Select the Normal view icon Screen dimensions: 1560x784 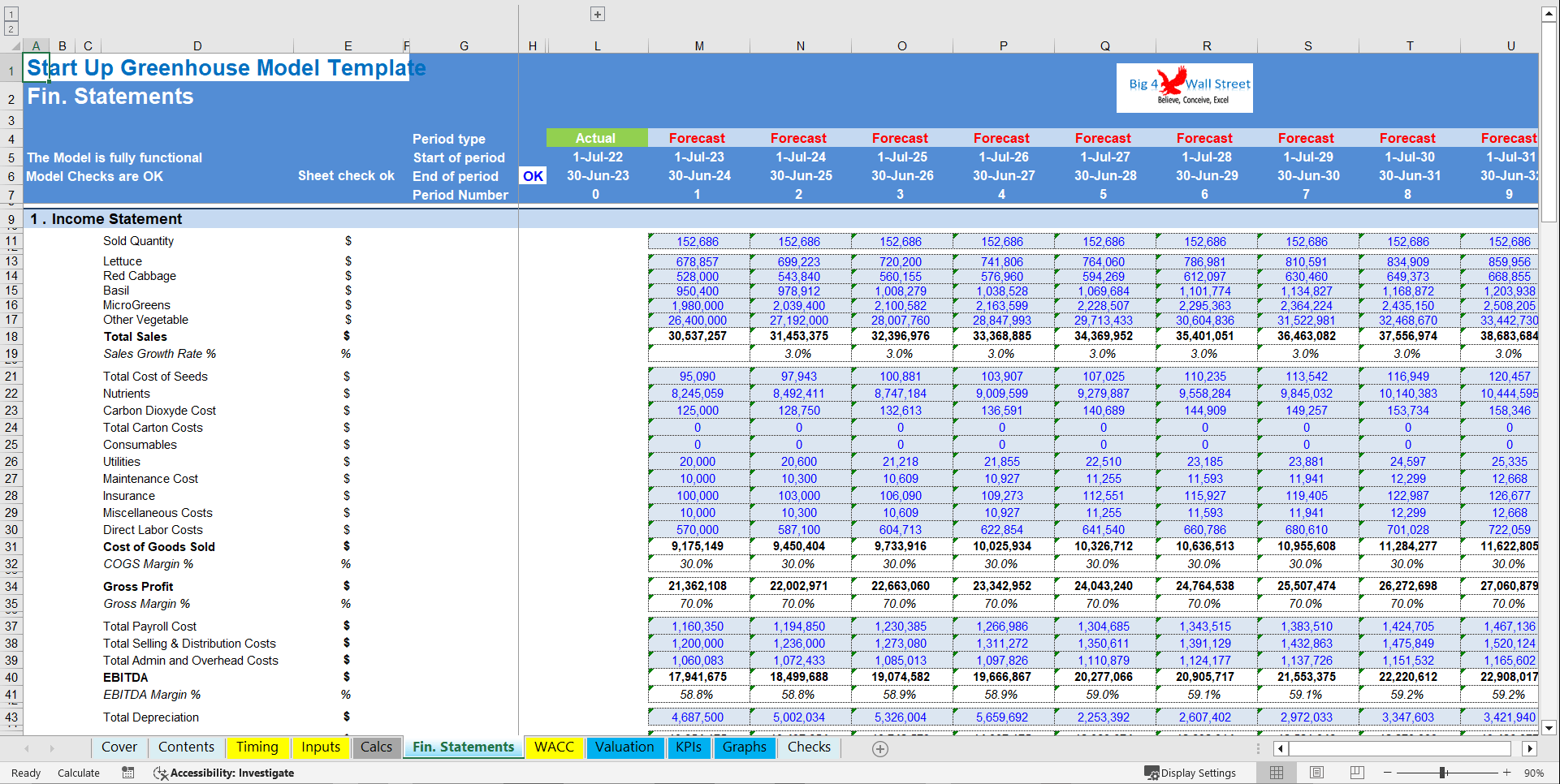pos(1277,772)
